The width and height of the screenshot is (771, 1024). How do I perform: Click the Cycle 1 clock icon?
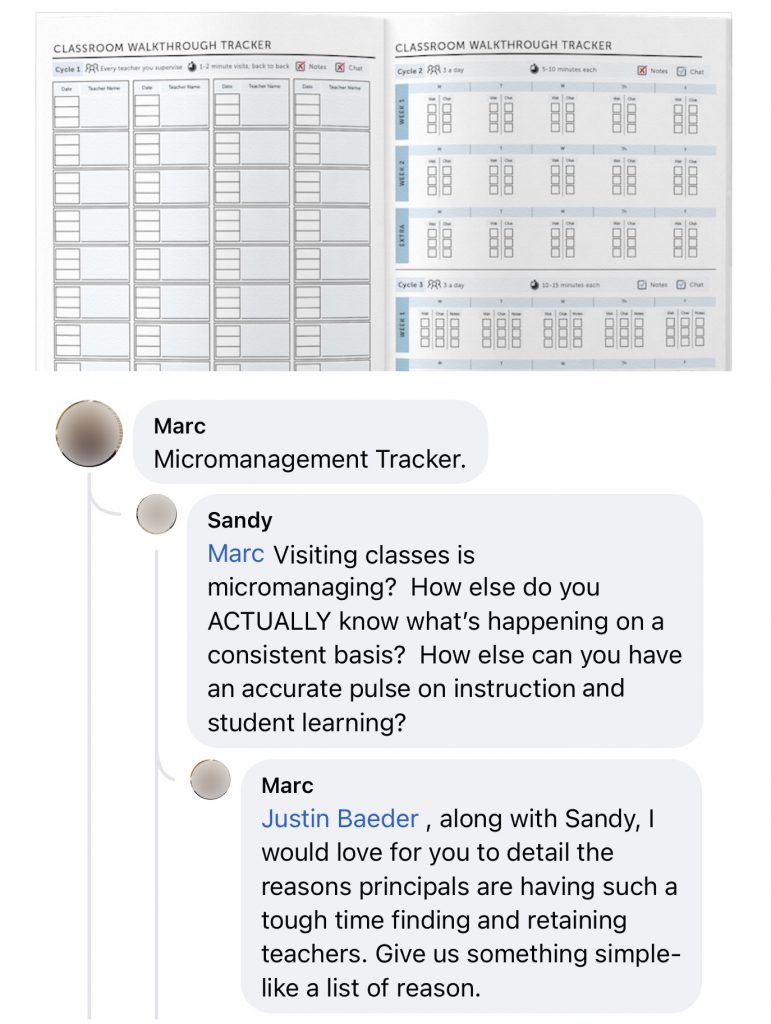coord(192,67)
